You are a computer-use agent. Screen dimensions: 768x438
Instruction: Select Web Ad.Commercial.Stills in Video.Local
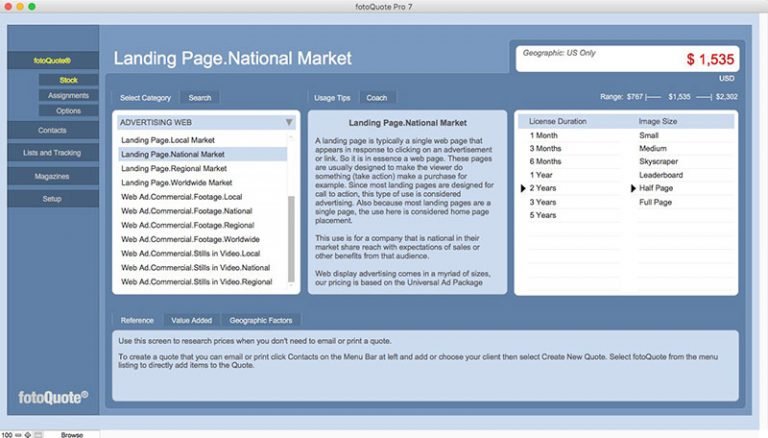point(202,254)
